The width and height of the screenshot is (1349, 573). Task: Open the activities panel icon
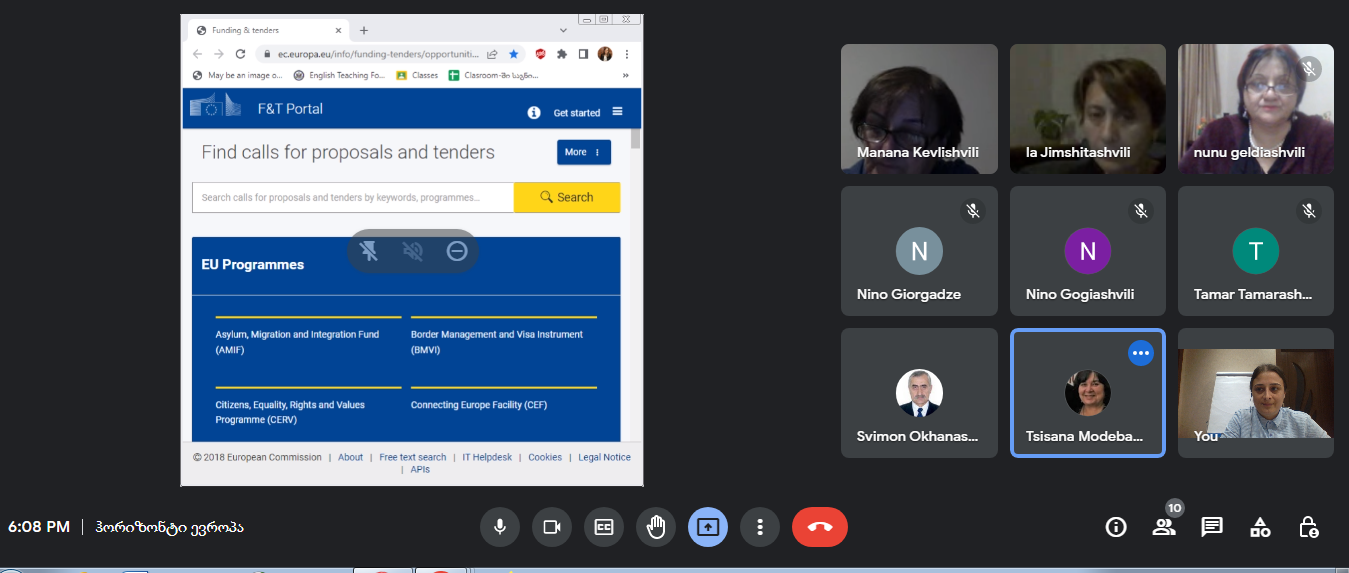[x=1260, y=527]
